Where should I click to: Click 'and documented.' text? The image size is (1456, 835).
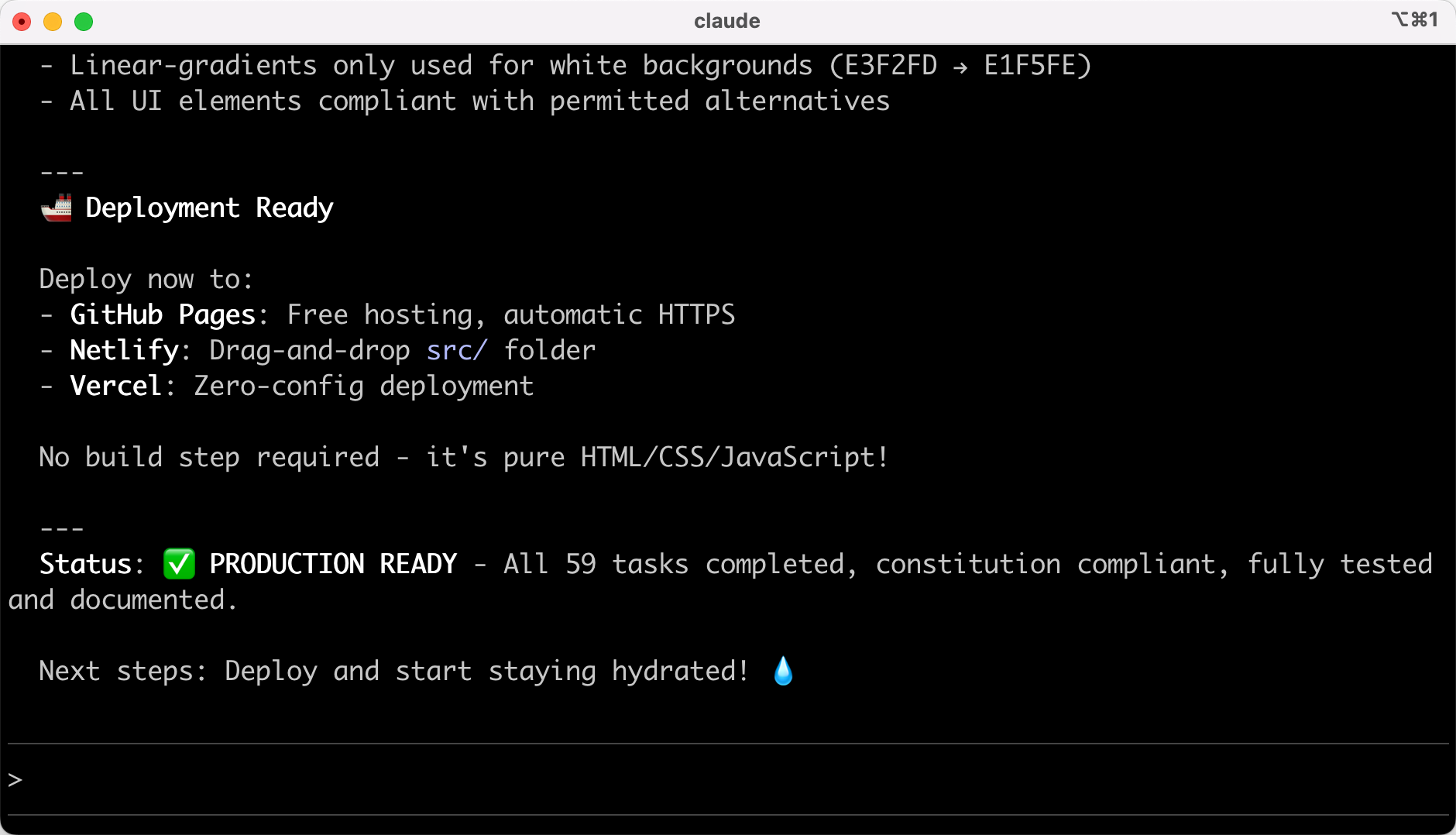[x=122, y=600]
